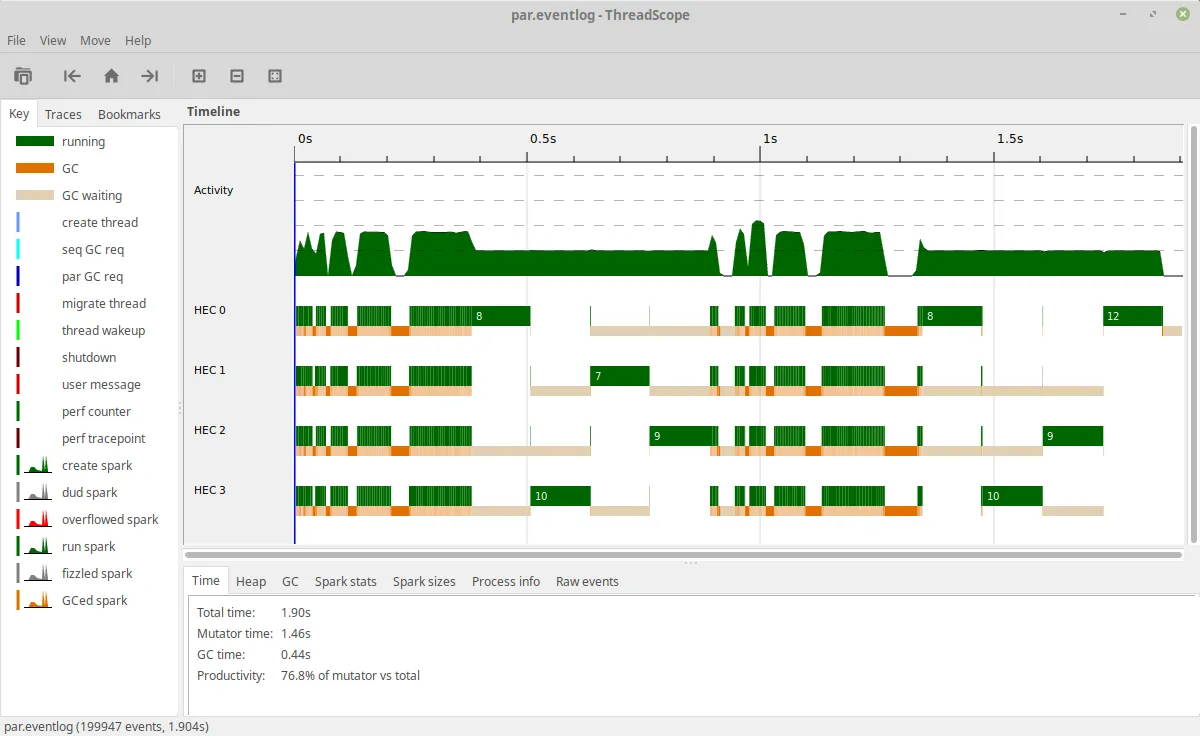Open the View menu
The image size is (1200, 736).
pos(53,40)
